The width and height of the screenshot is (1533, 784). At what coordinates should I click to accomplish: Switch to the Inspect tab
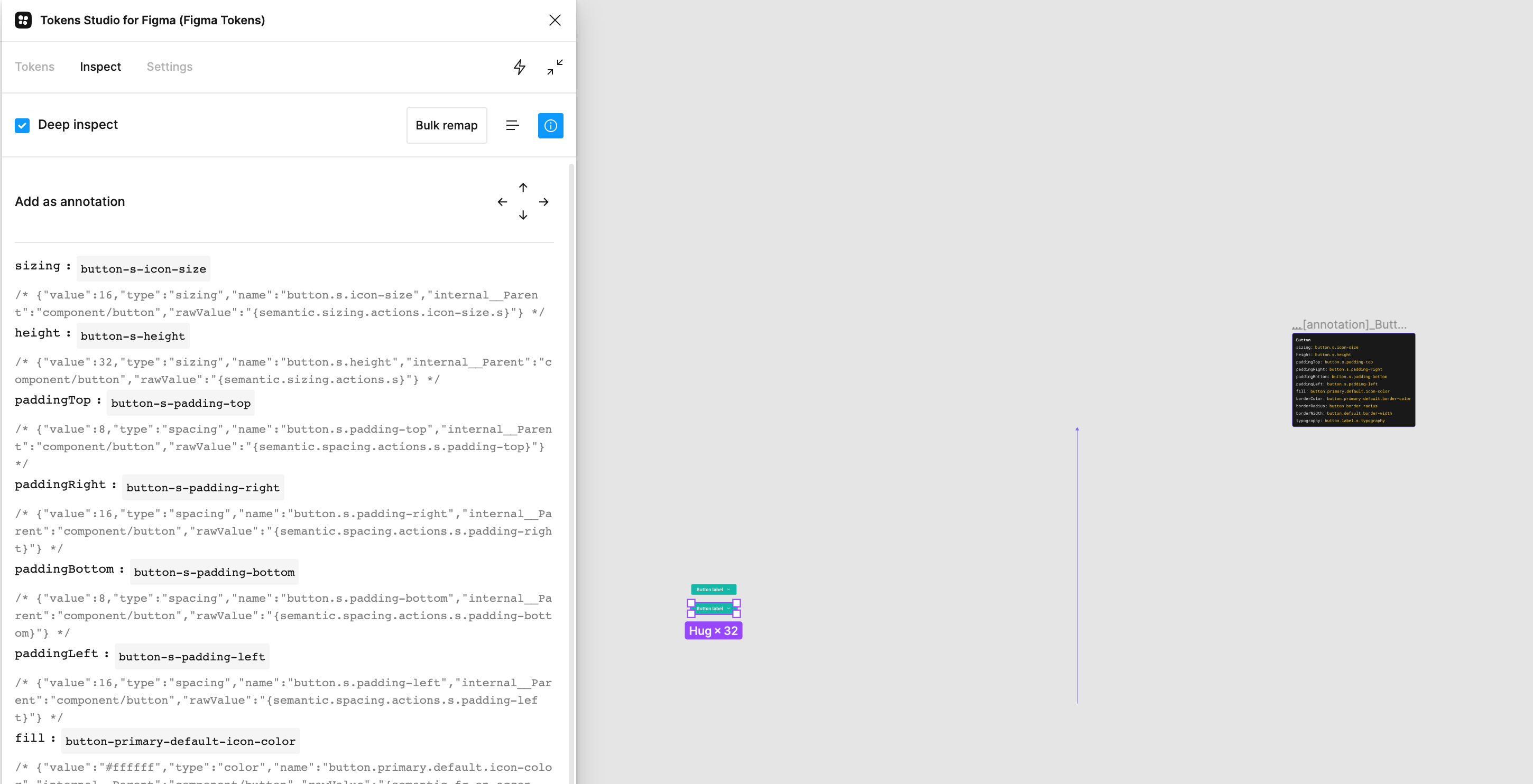click(x=99, y=67)
